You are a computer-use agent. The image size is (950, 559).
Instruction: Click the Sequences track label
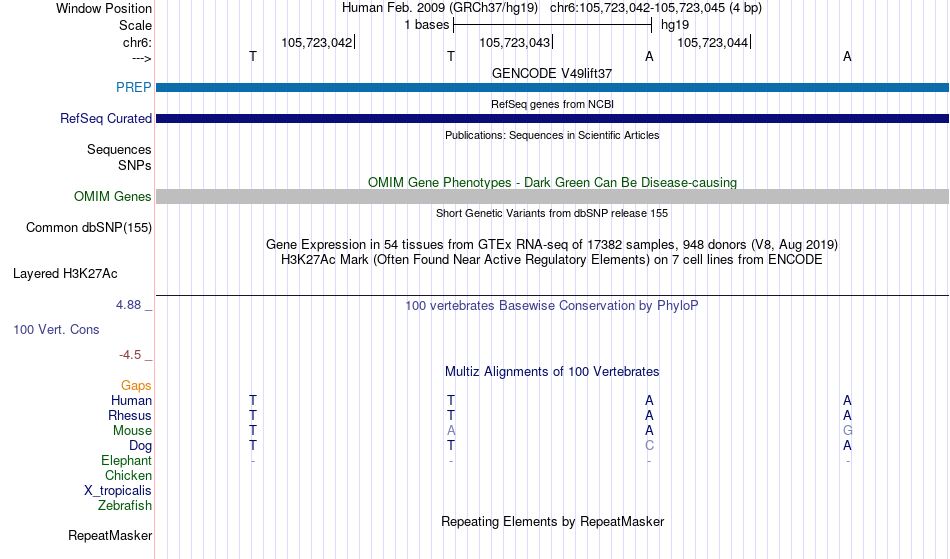pyautogui.click(x=119, y=150)
